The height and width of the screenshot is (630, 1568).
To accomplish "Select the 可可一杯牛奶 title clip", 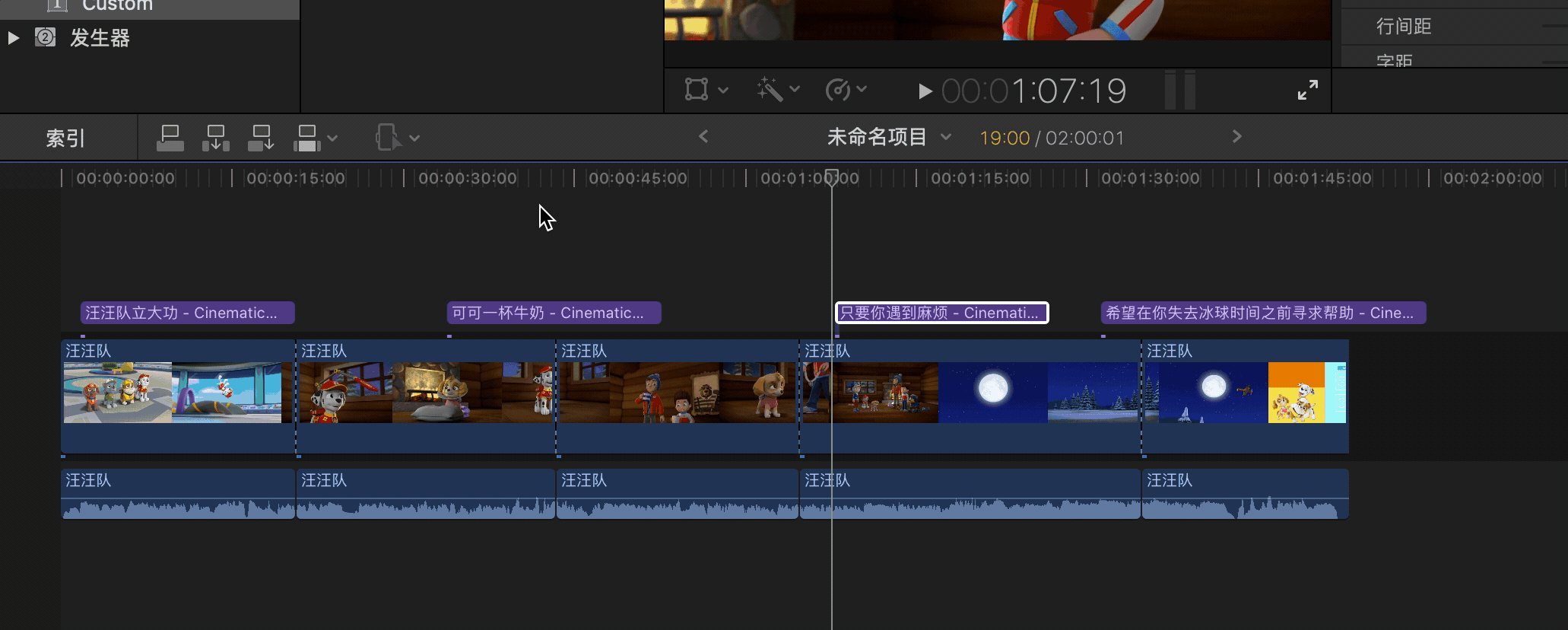I will point(554,313).
